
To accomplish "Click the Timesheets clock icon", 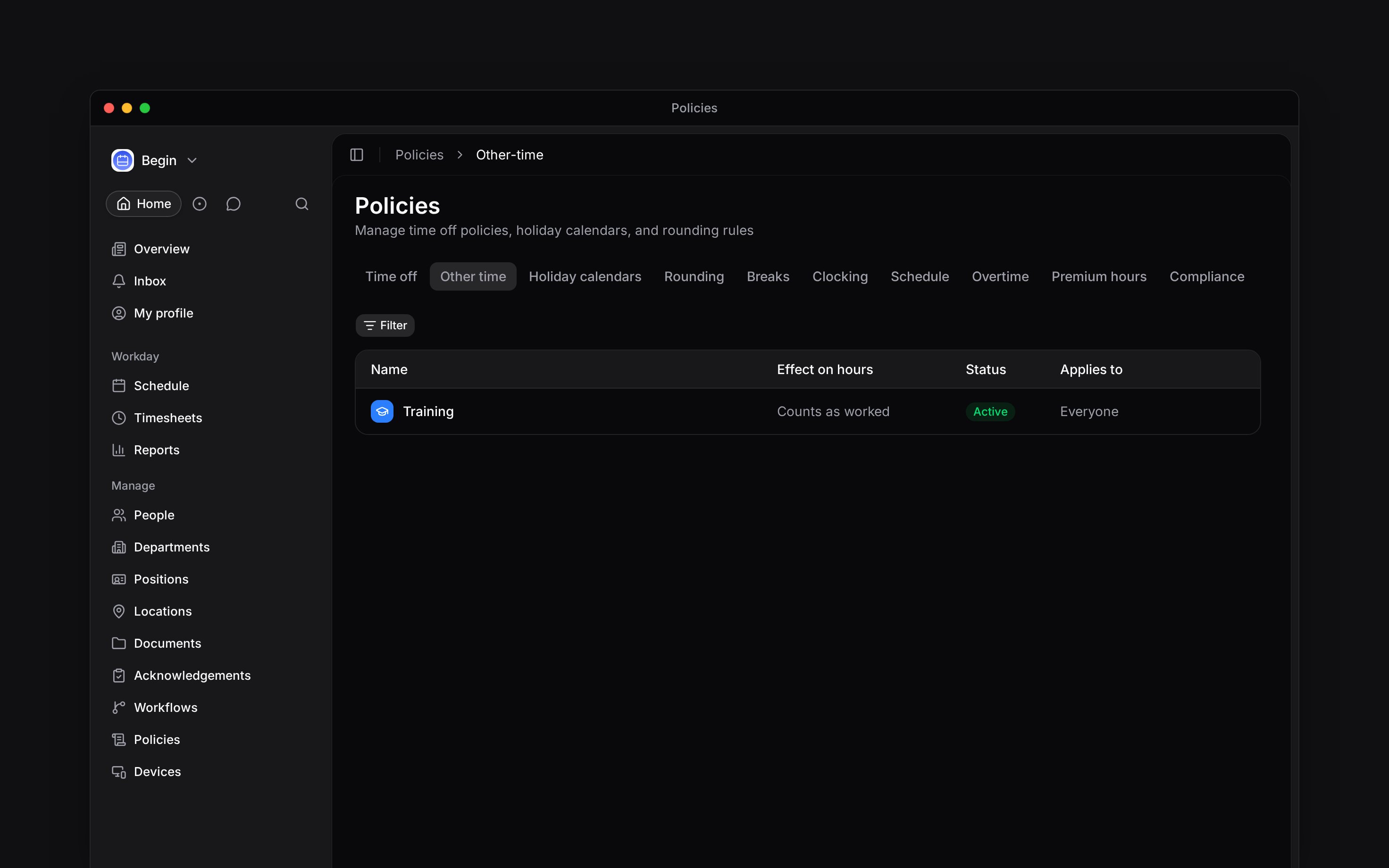I will pyautogui.click(x=119, y=418).
